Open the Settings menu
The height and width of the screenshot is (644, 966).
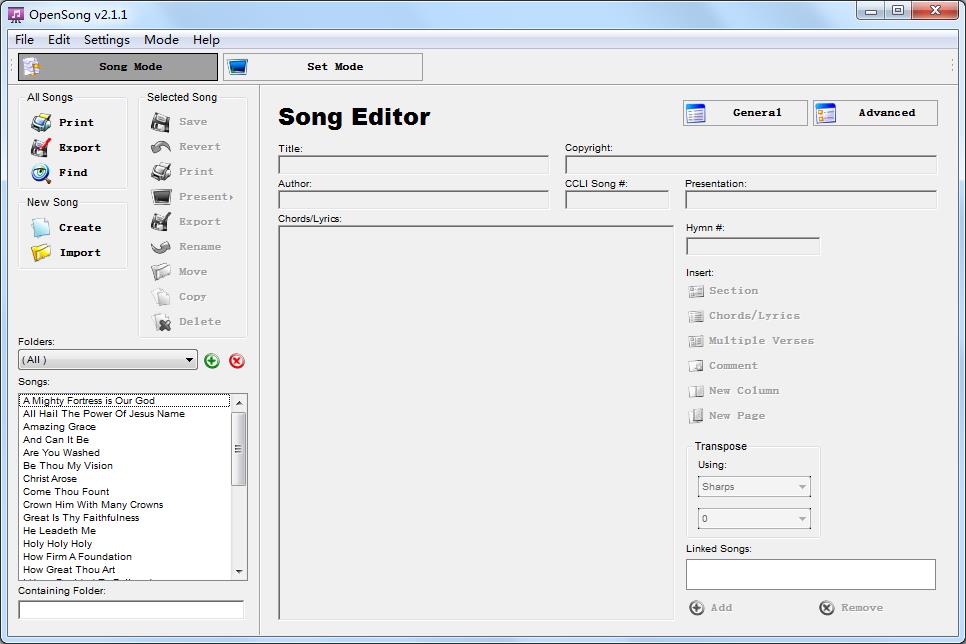click(105, 39)
